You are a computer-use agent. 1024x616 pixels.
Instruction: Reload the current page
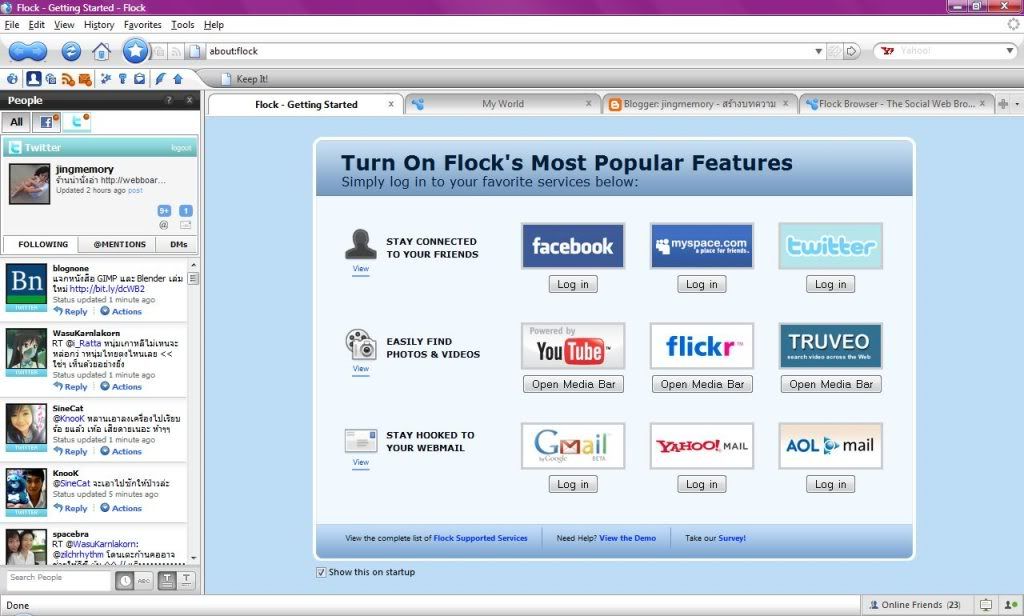(71, 51)
